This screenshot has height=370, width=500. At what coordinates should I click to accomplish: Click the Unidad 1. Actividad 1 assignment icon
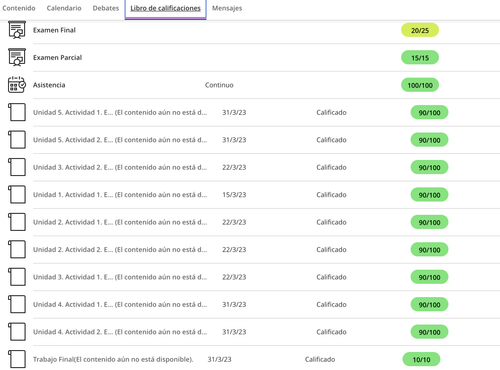point(17,194)
